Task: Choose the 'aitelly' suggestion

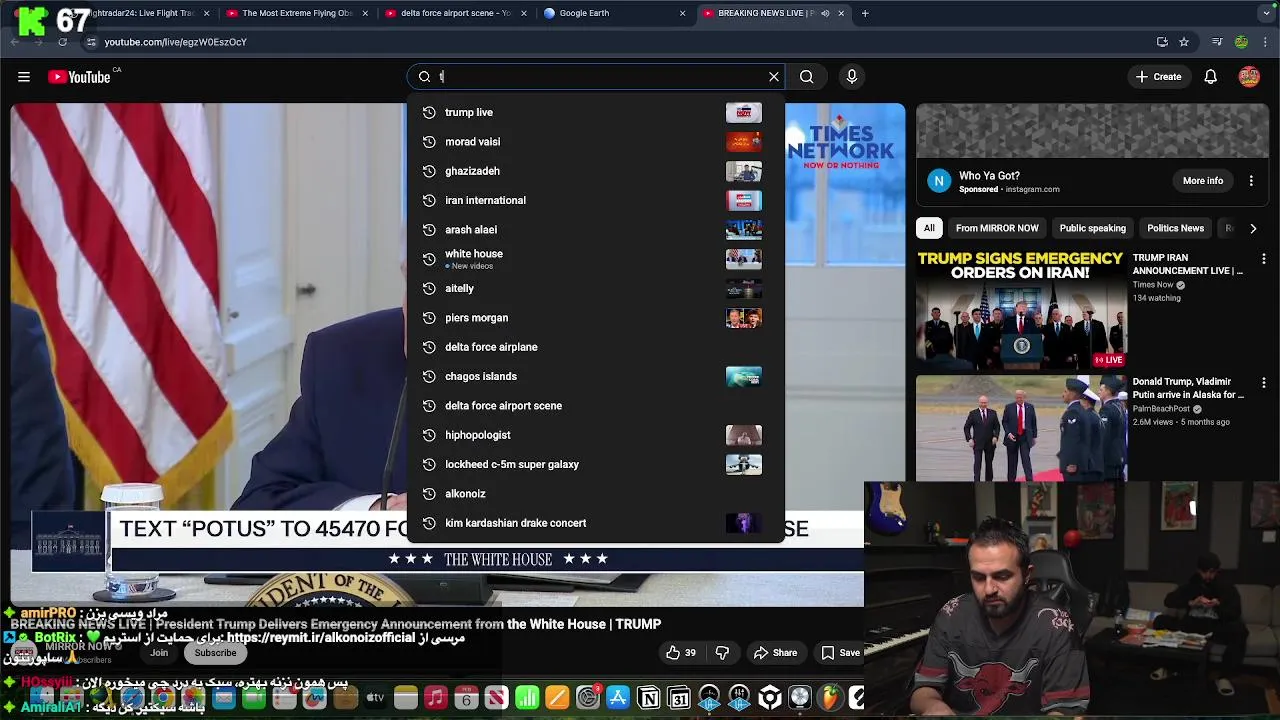Action: click(x=596, y=288)
